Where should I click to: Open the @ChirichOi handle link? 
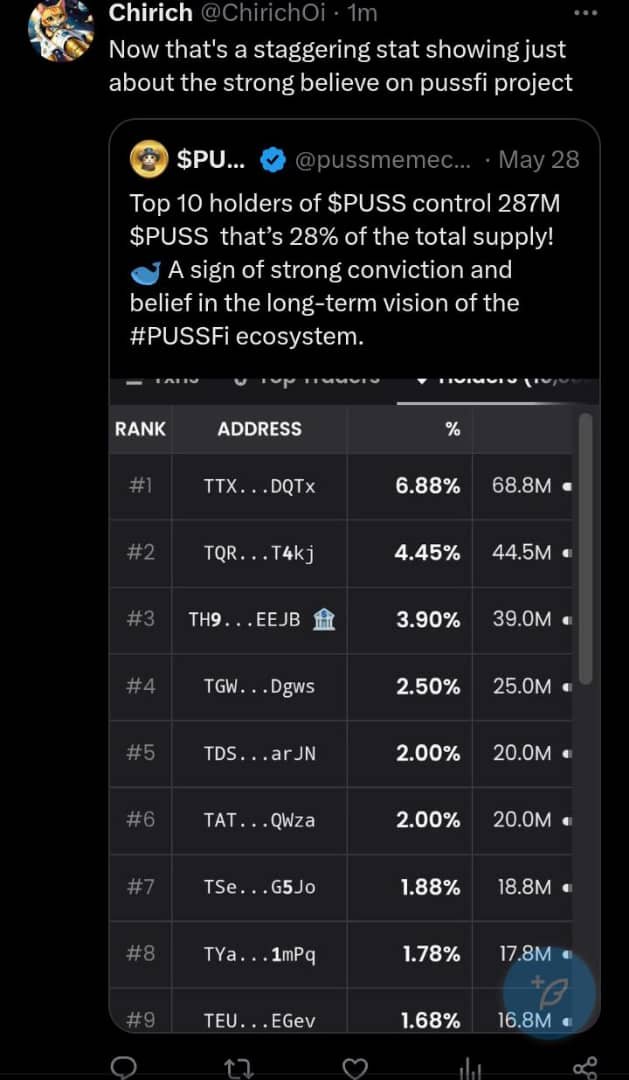click(x=262, y=13)
